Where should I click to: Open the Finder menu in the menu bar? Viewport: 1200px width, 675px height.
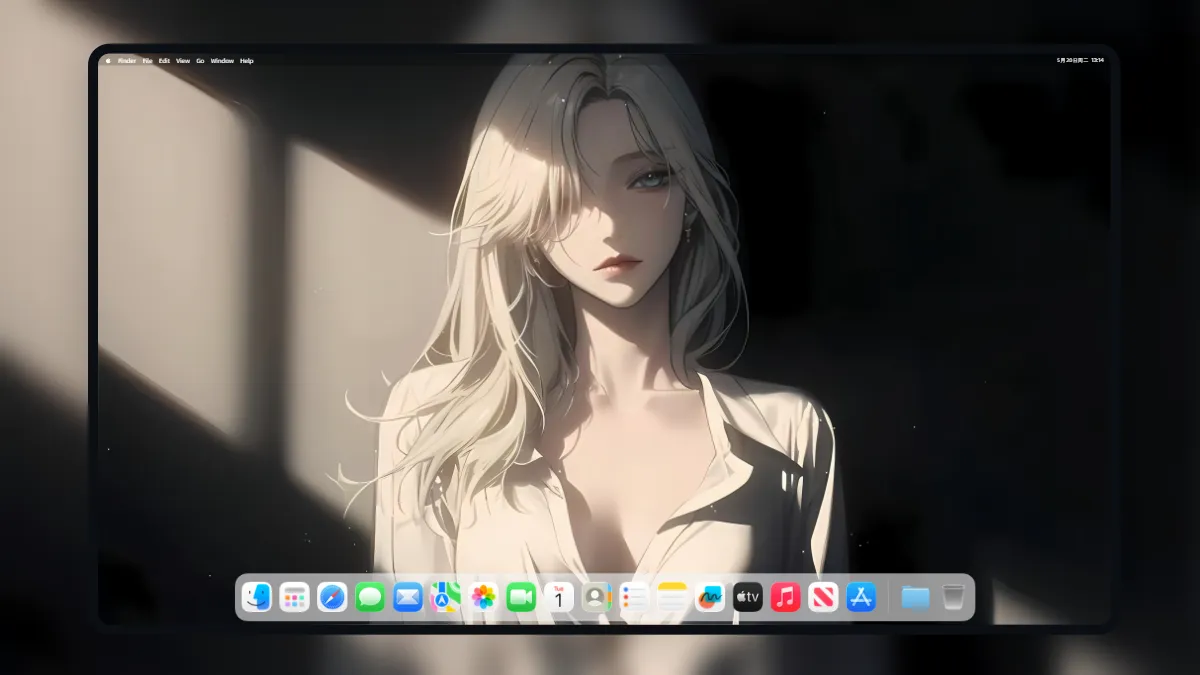[x=127, y=61]
